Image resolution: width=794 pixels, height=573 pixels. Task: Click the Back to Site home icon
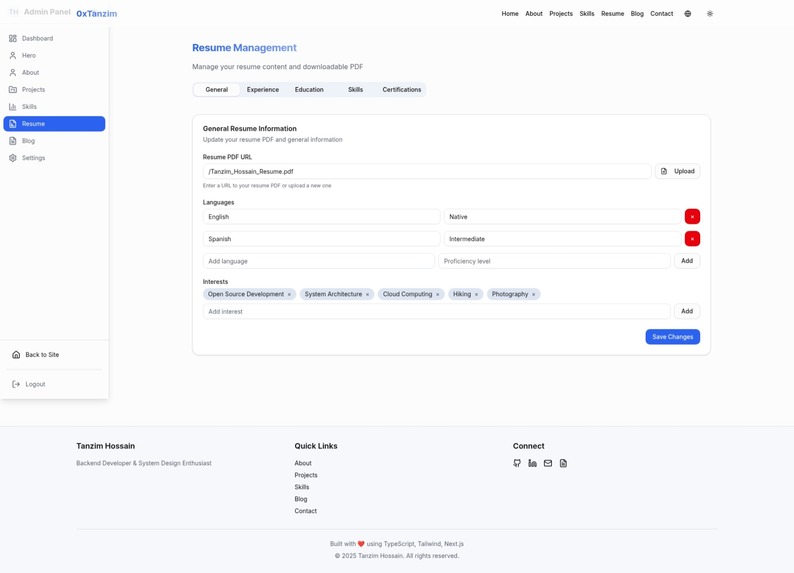(x=16, y=355)
